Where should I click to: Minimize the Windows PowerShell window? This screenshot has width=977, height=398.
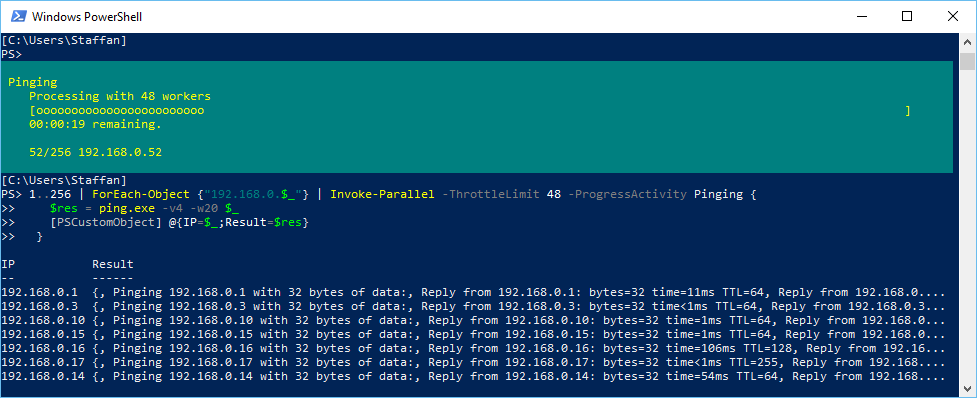[863, 16]
